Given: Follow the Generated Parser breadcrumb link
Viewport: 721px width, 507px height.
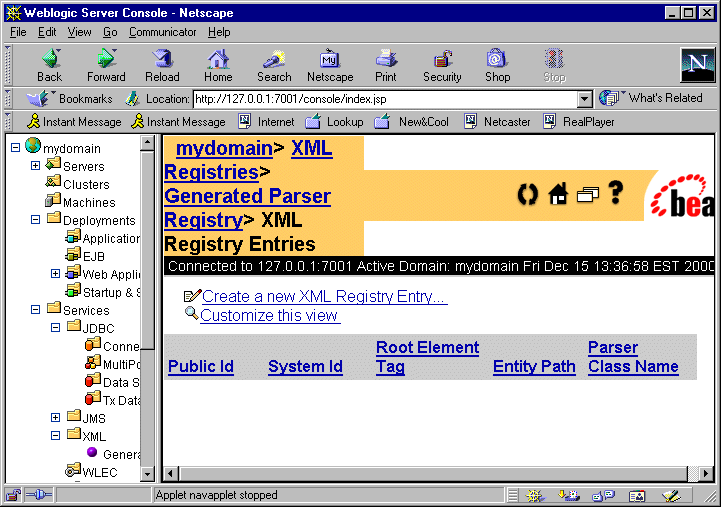Looking at the screenshot, I should point(247,196).
